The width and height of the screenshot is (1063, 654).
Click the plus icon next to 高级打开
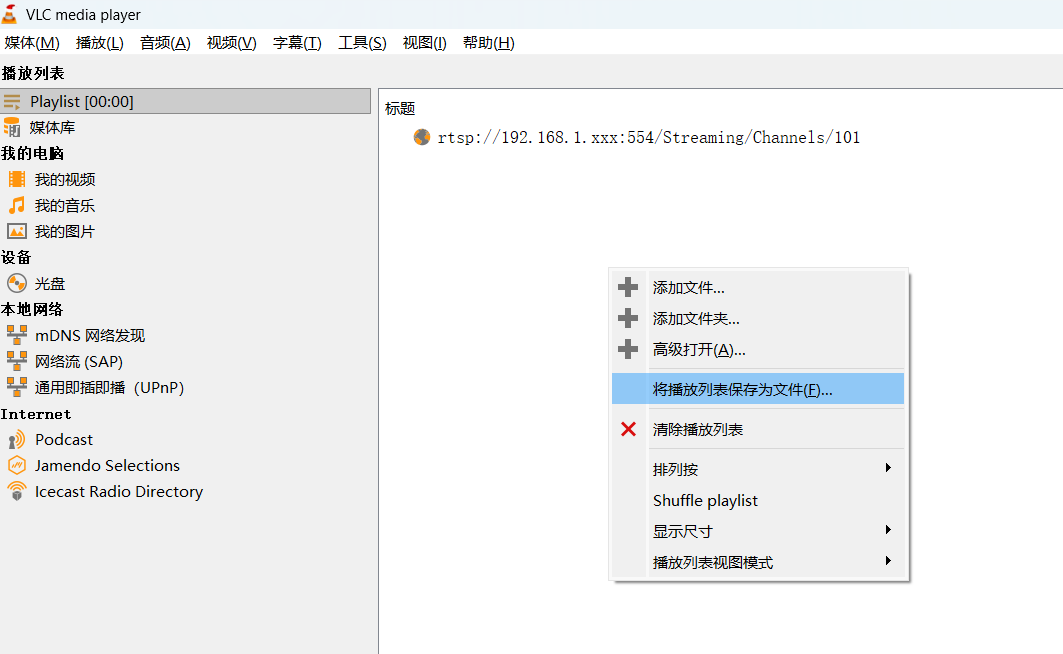pyautogui.click(x=628, y=349)
